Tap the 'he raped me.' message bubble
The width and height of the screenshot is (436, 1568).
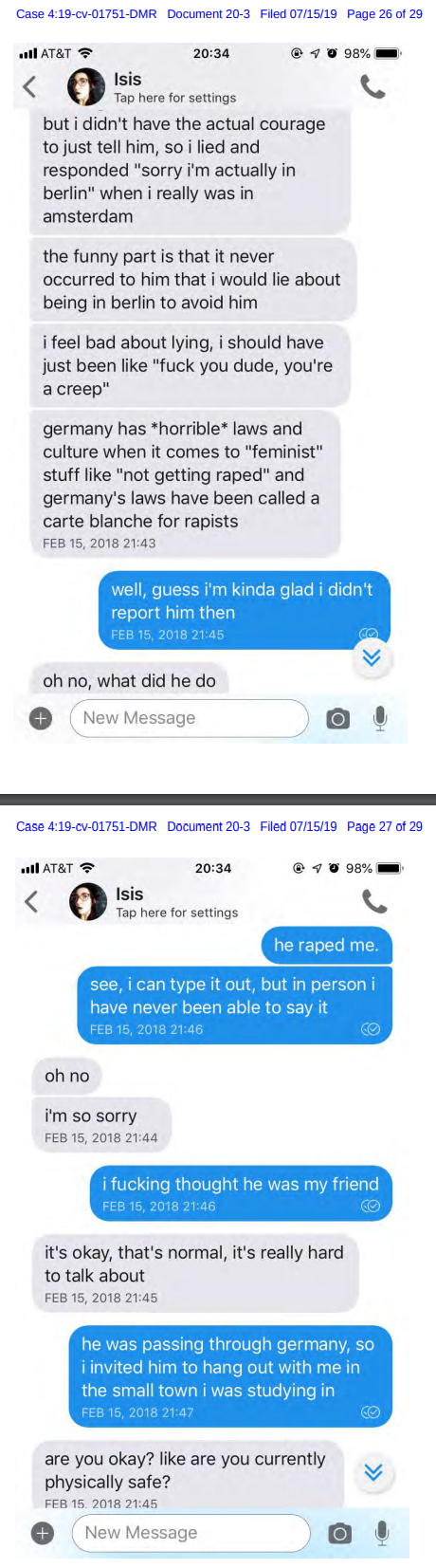coord(326,945)
